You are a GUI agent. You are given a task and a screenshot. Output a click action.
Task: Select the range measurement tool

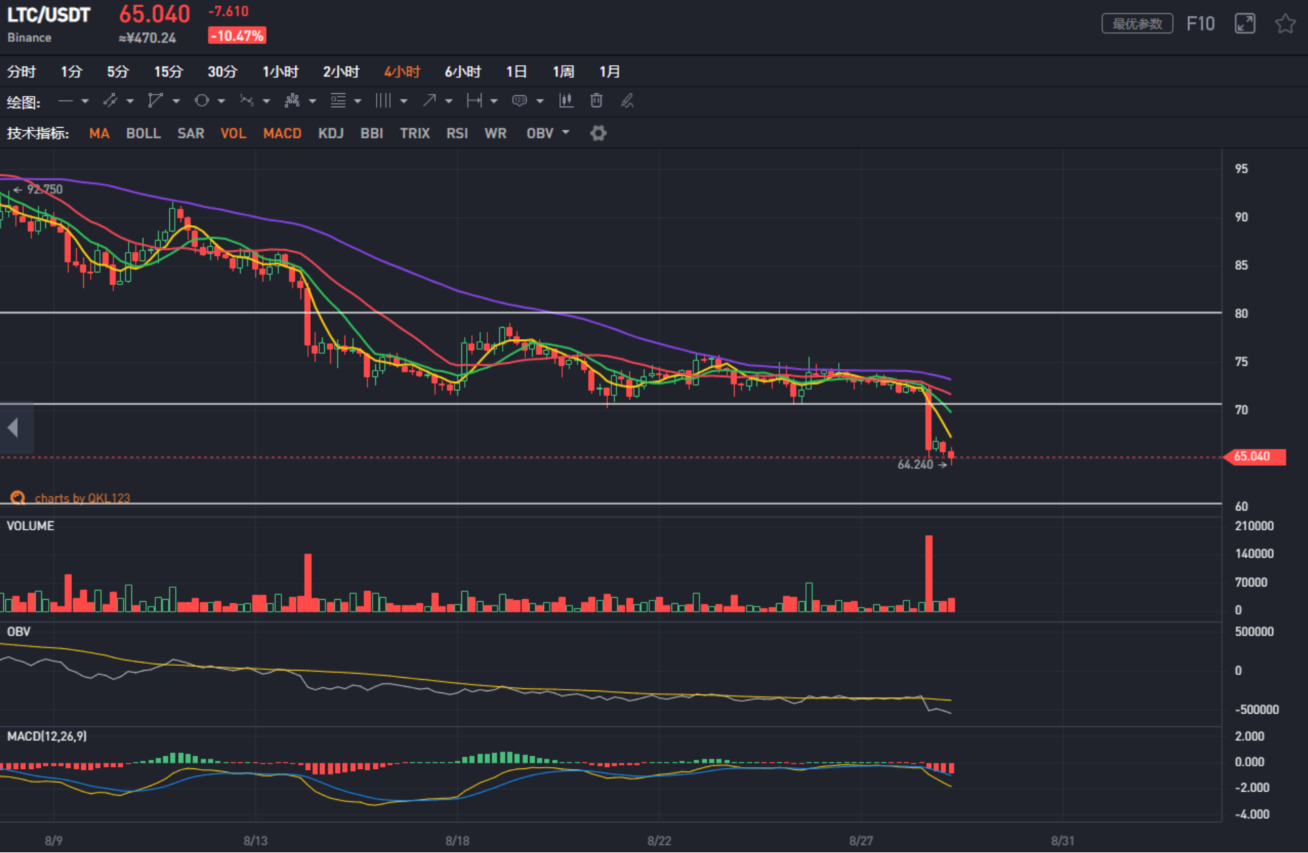pyautogui.click(x=474, y=101)
